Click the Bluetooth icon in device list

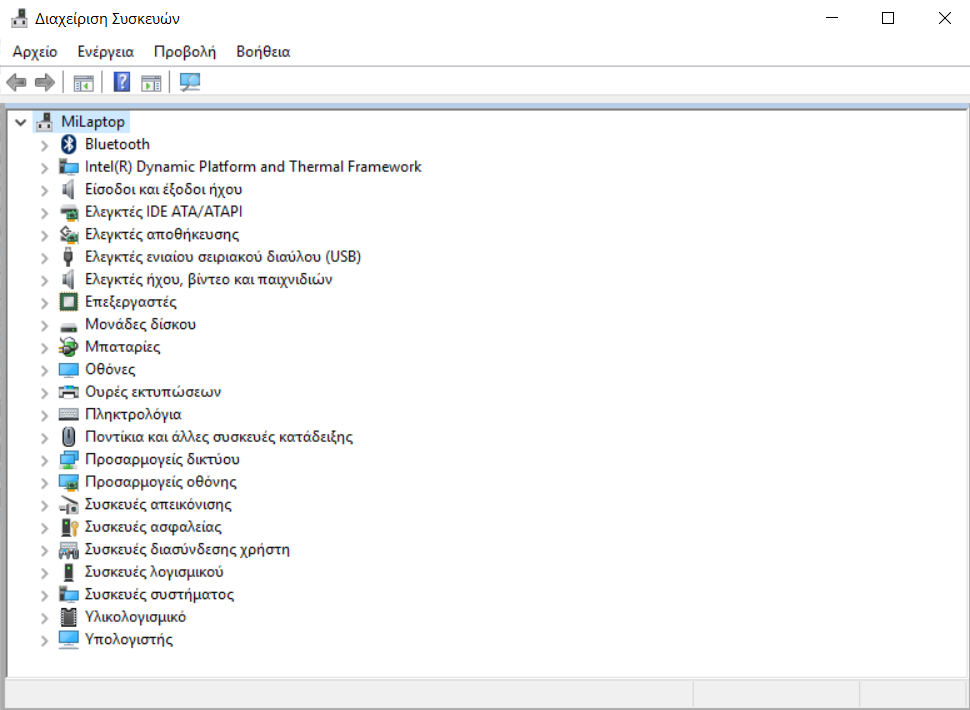click(68, 144)
